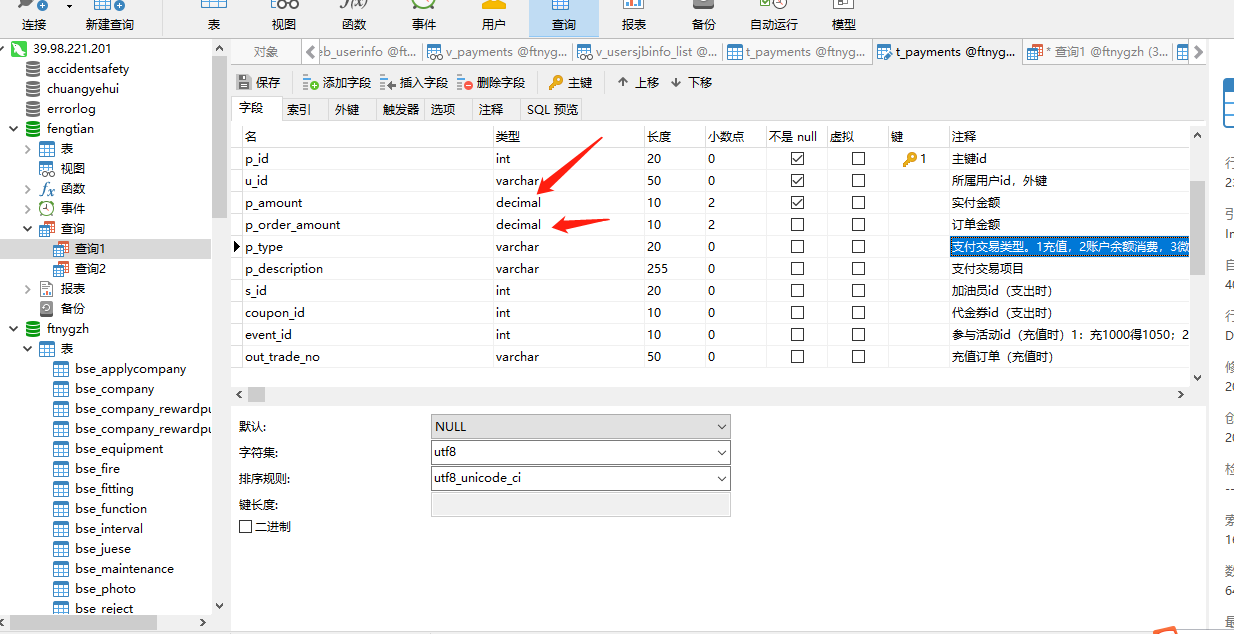The height and width of the screenshot is (634, 1234).
Task: Switch to the 索引 (Index) tab
Action: (x=298, y=110)
